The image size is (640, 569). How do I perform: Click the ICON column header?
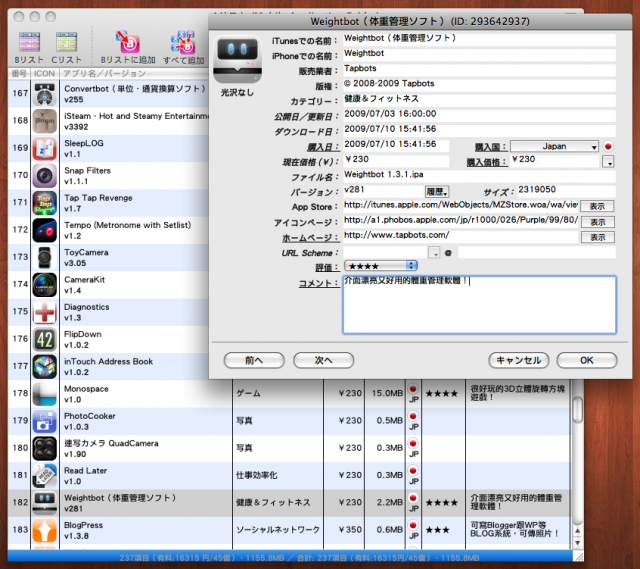pos(44,73)
